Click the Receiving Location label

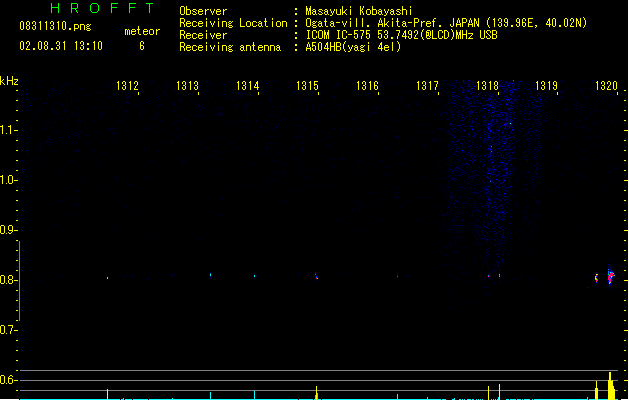pos(233,23)
